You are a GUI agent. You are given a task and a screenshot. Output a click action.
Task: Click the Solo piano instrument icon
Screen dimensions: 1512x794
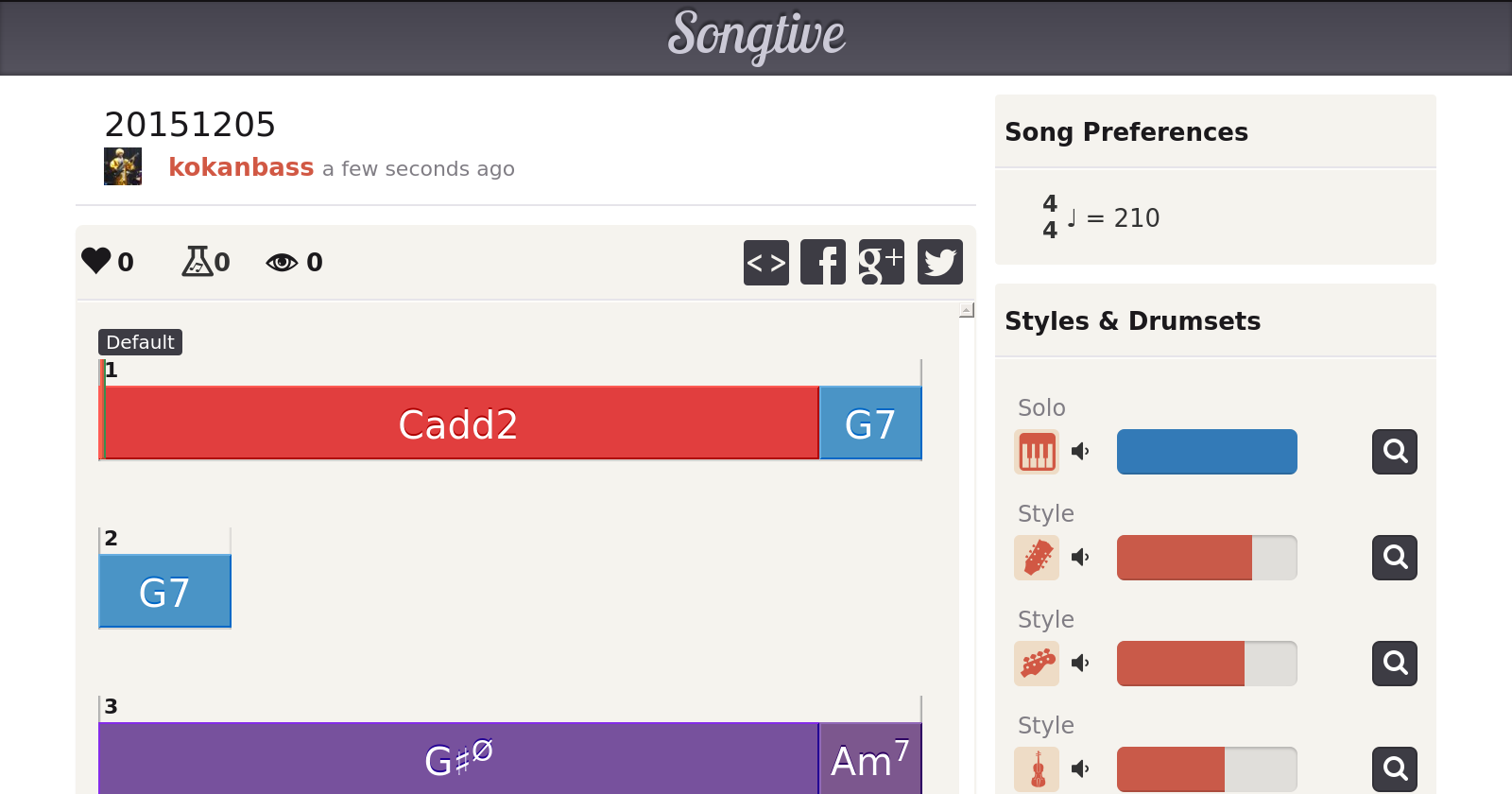1037,452
